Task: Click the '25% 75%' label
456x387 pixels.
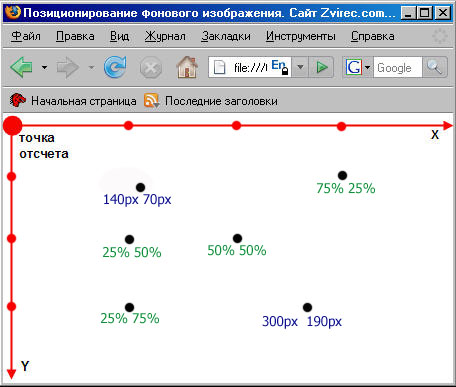Action: [x=130, y=318]
